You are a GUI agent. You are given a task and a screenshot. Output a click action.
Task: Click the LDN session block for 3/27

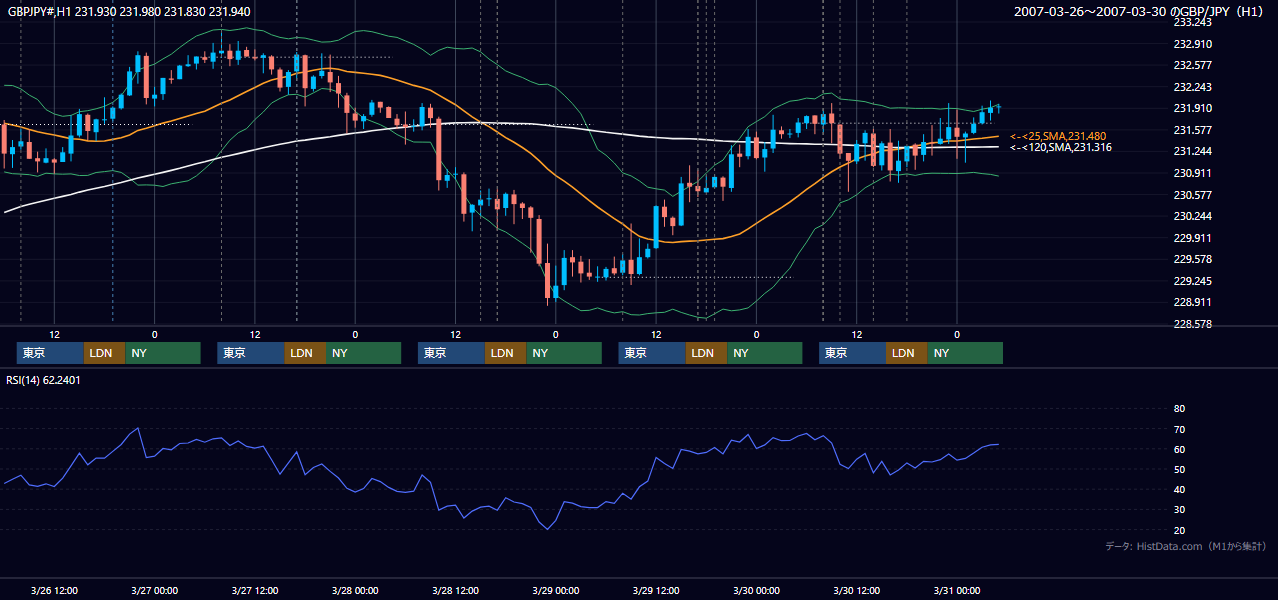tap(304, 353)
